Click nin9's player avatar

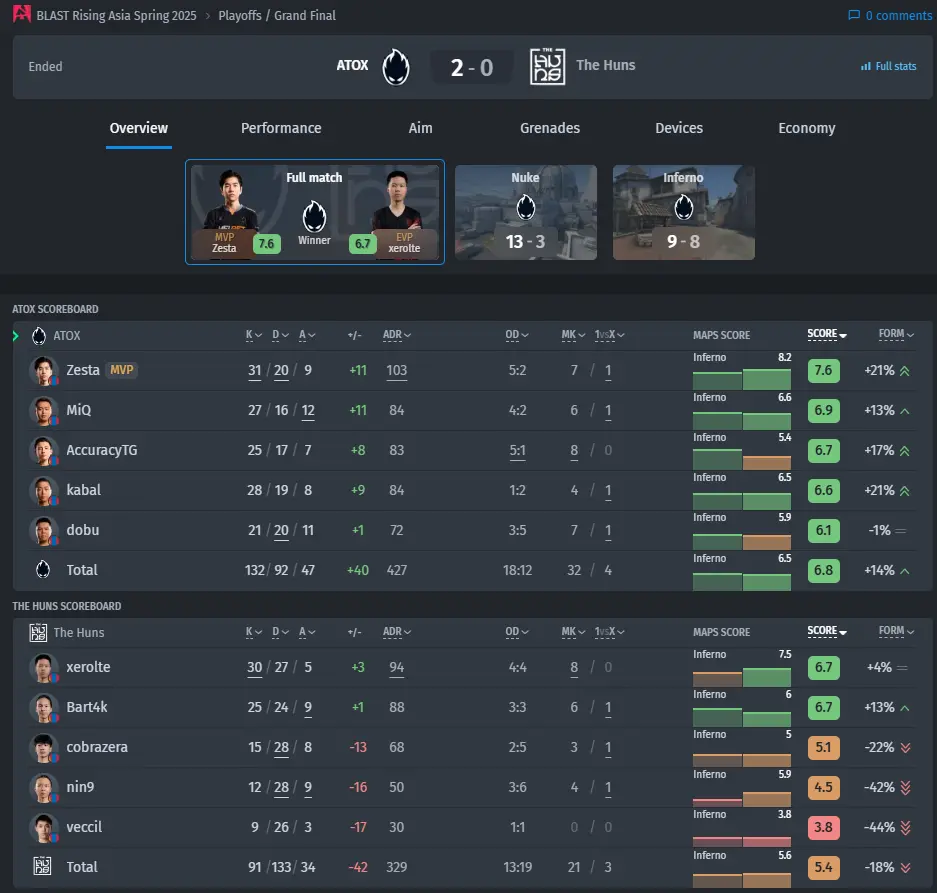(x=44, y=788)
